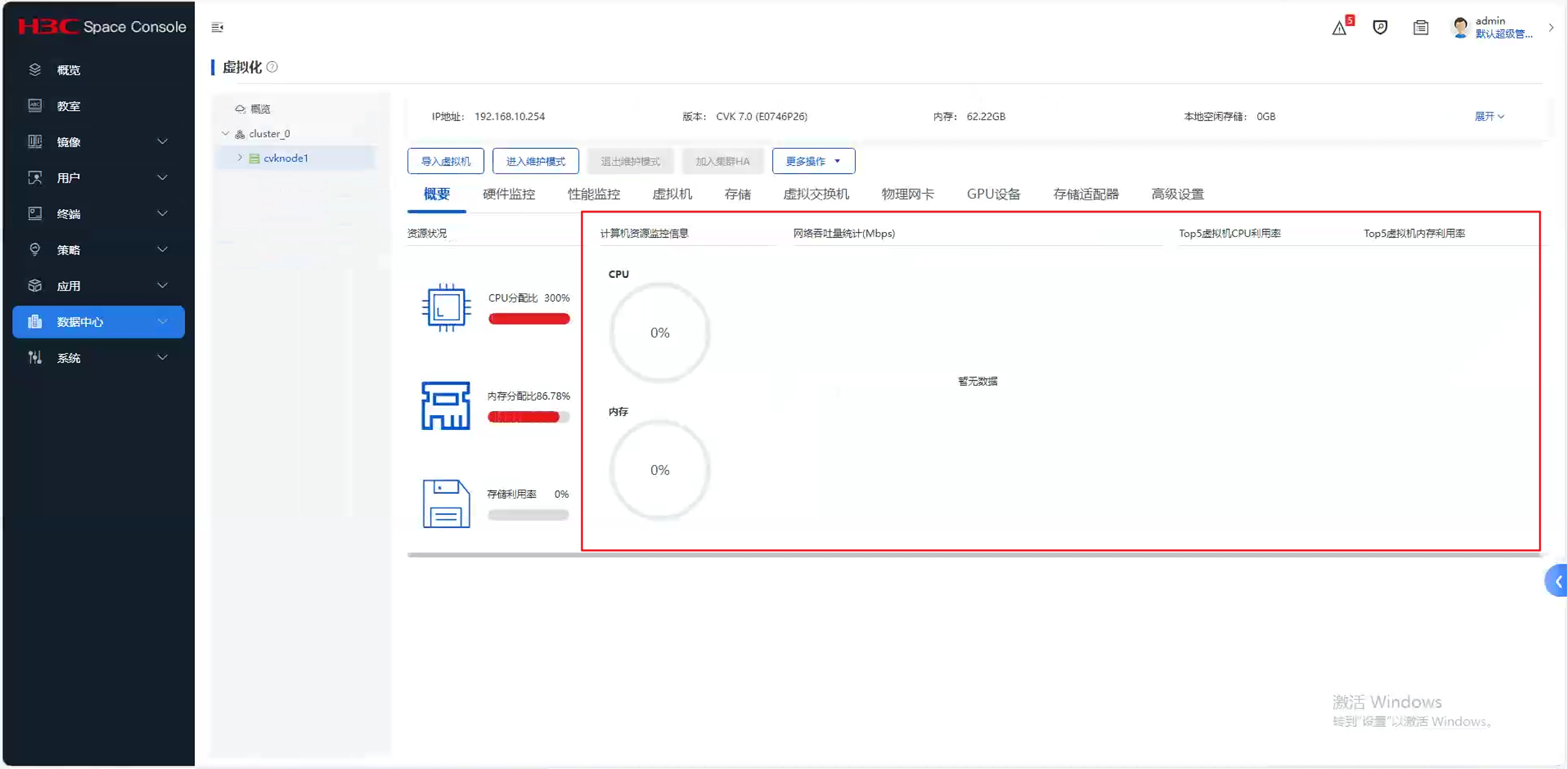Open the 教室 sidebar menu item
This screenshot has width=1568, height=769.
click(68, 106)
